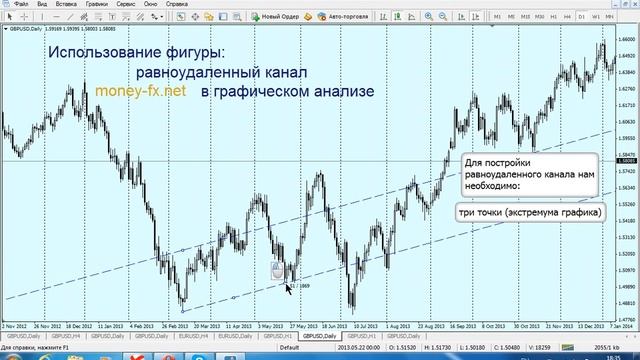Open the Вставка menu

click(66, 4)
